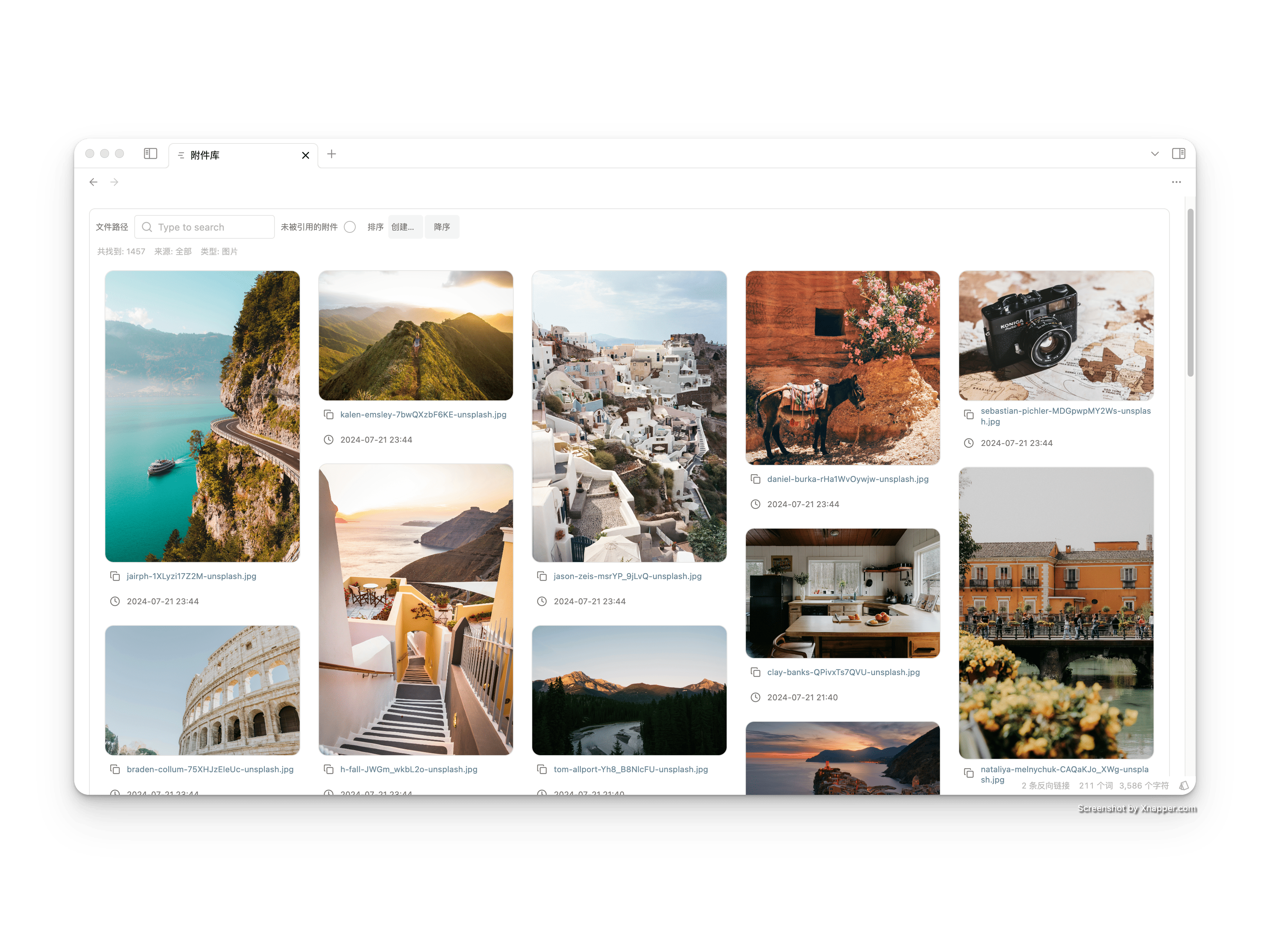The height and width of the screenshot is (952, 1270).
Task: Open the wooden kitchen thumbnail
Action: click(x=843, y=594)
